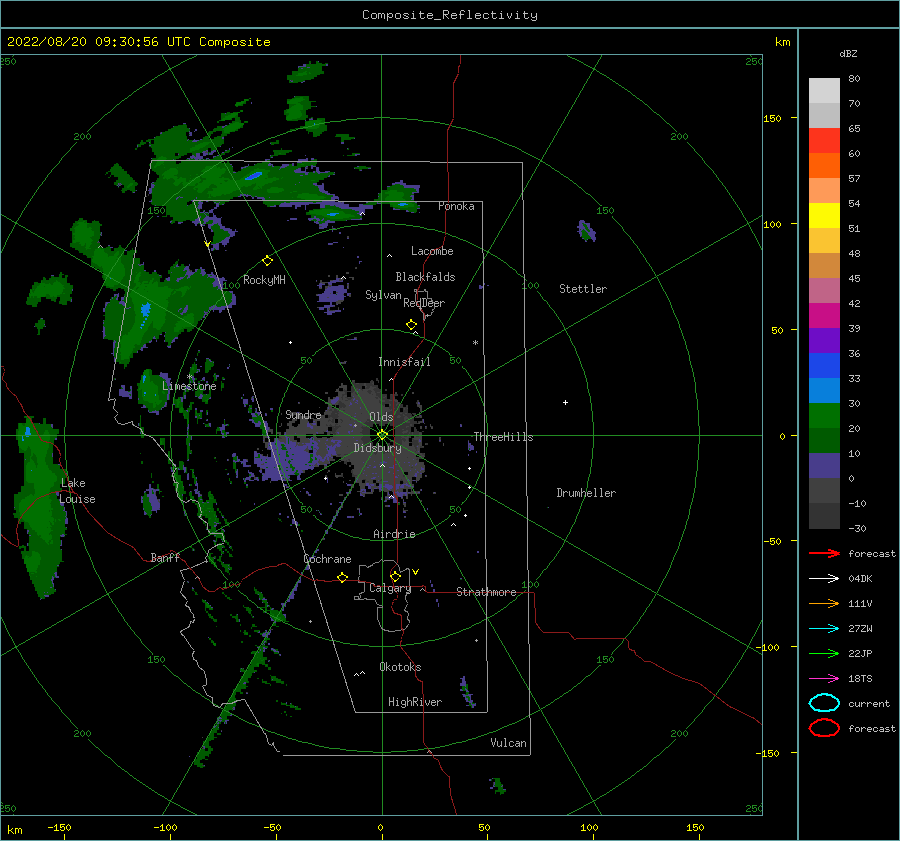
Task: Click the 'Blackfalds' map label
Action: pos(425,277)
